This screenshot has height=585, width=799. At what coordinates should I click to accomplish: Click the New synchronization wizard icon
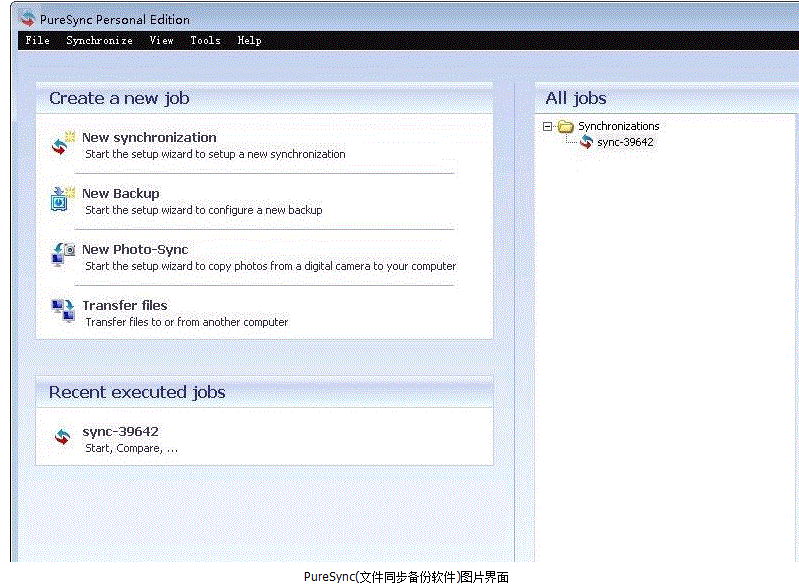pos(63,145)
